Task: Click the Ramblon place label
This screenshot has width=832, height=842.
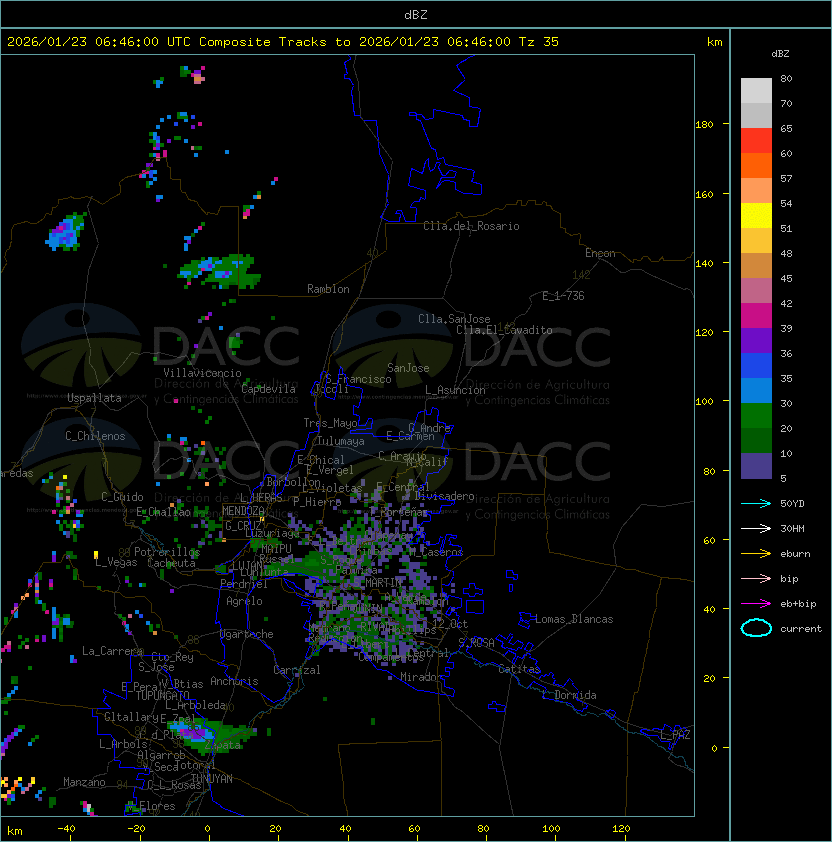Action: pos(328,289)
